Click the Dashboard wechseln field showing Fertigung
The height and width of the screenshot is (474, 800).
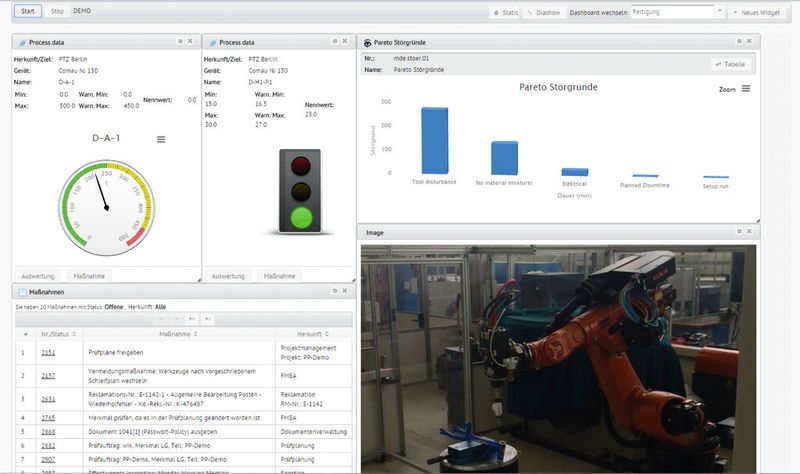tap(672, 12)
